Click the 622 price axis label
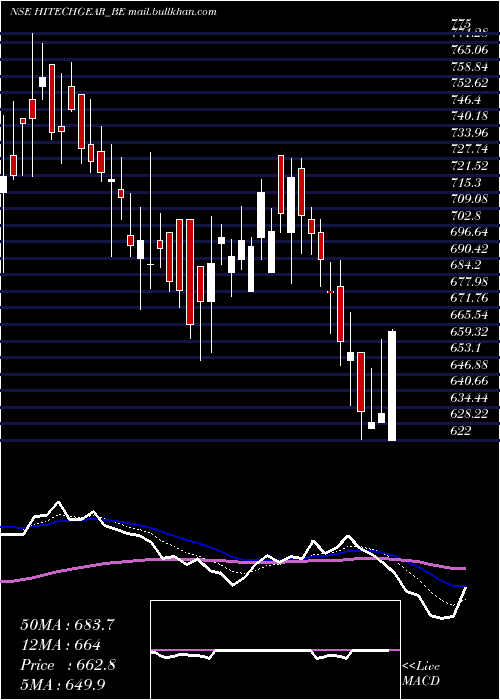The height and width of the screenshot is (700, 500). coord(461,431)
